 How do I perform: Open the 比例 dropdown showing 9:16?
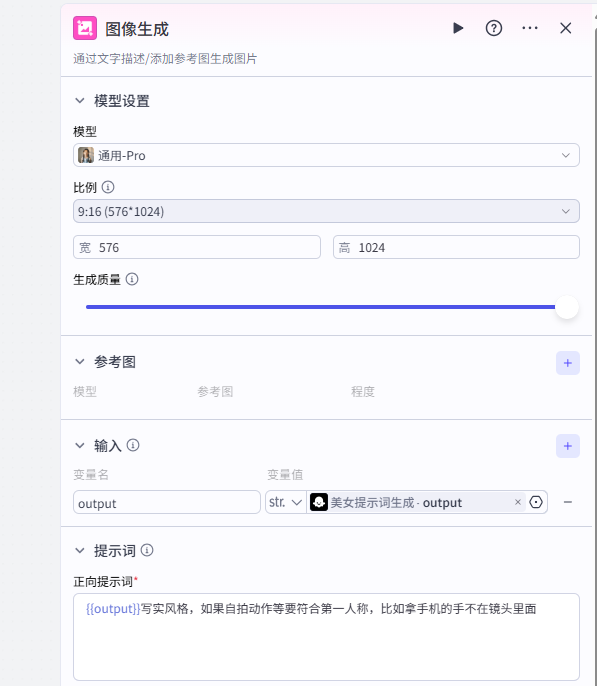point(326,211)
